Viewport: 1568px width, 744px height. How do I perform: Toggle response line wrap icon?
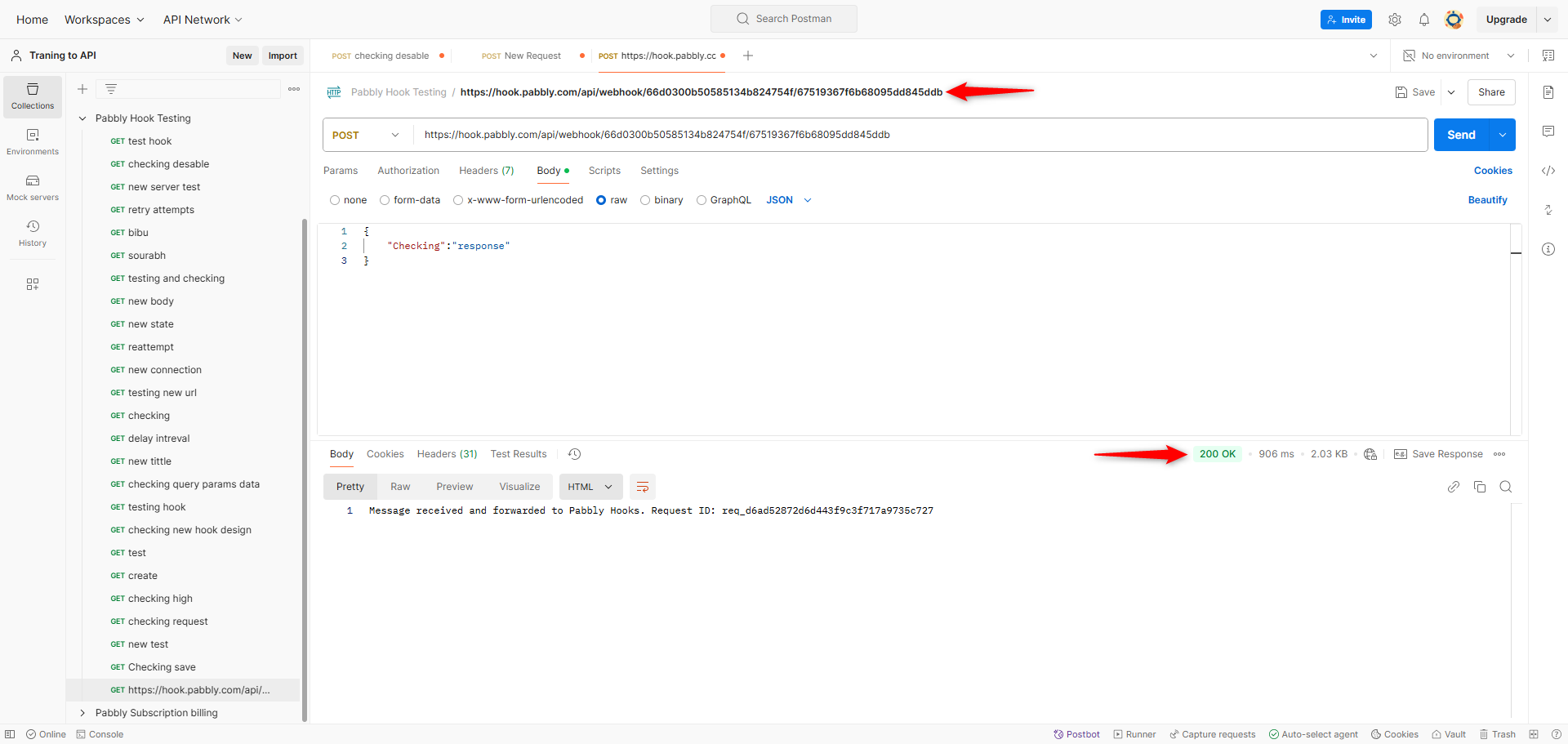[x=643, y=487]
